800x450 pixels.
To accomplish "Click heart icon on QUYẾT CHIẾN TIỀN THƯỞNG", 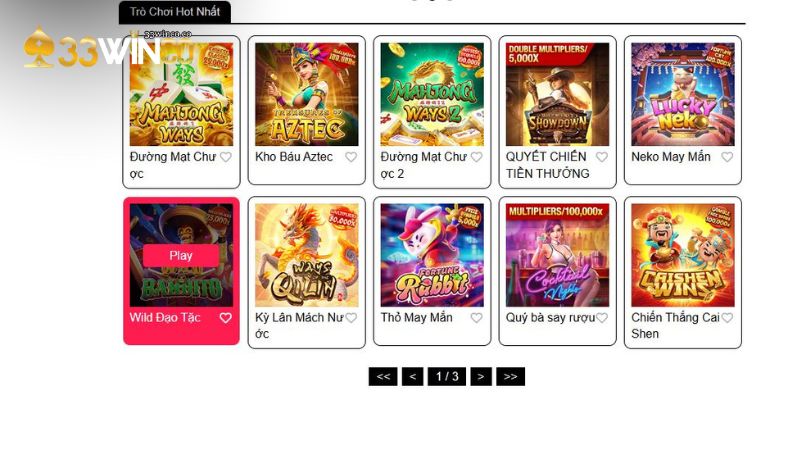I will pos(602,157).
